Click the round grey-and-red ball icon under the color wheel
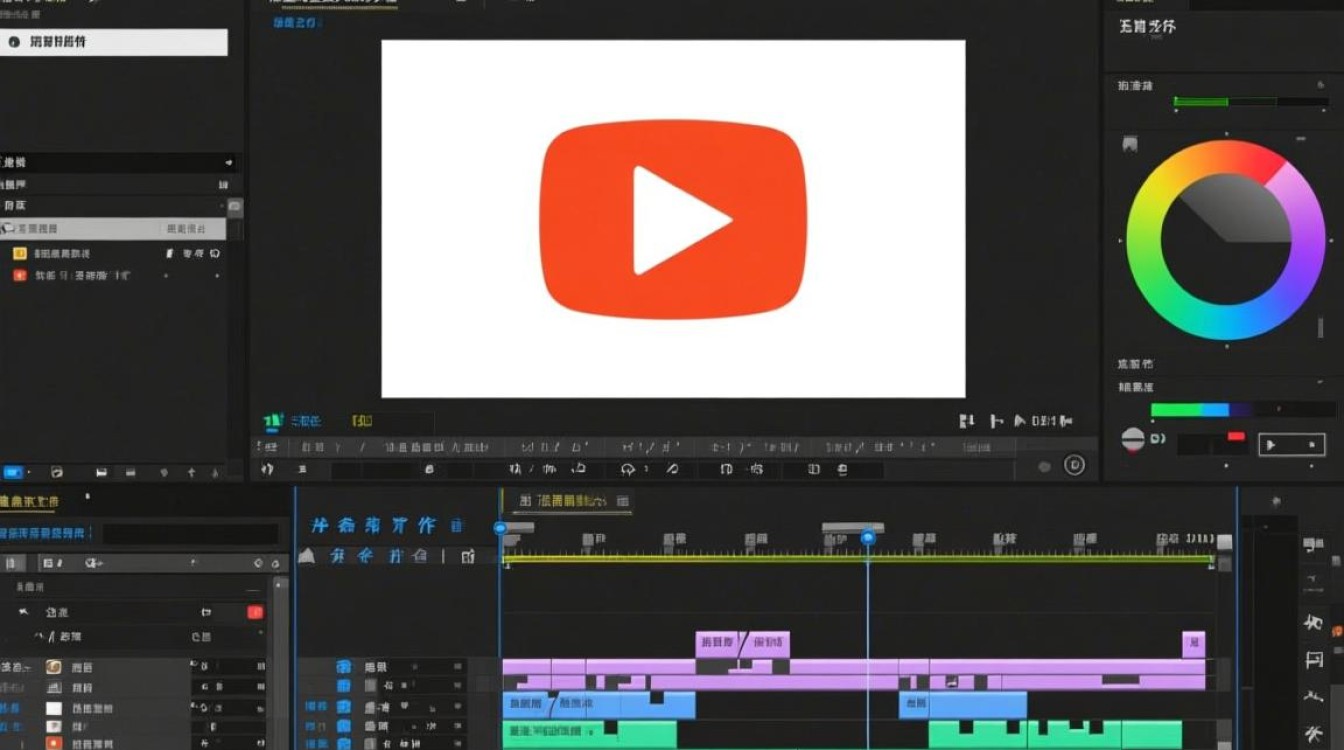This screenshot has width=1344, height=750. [x=1132, y=439]
